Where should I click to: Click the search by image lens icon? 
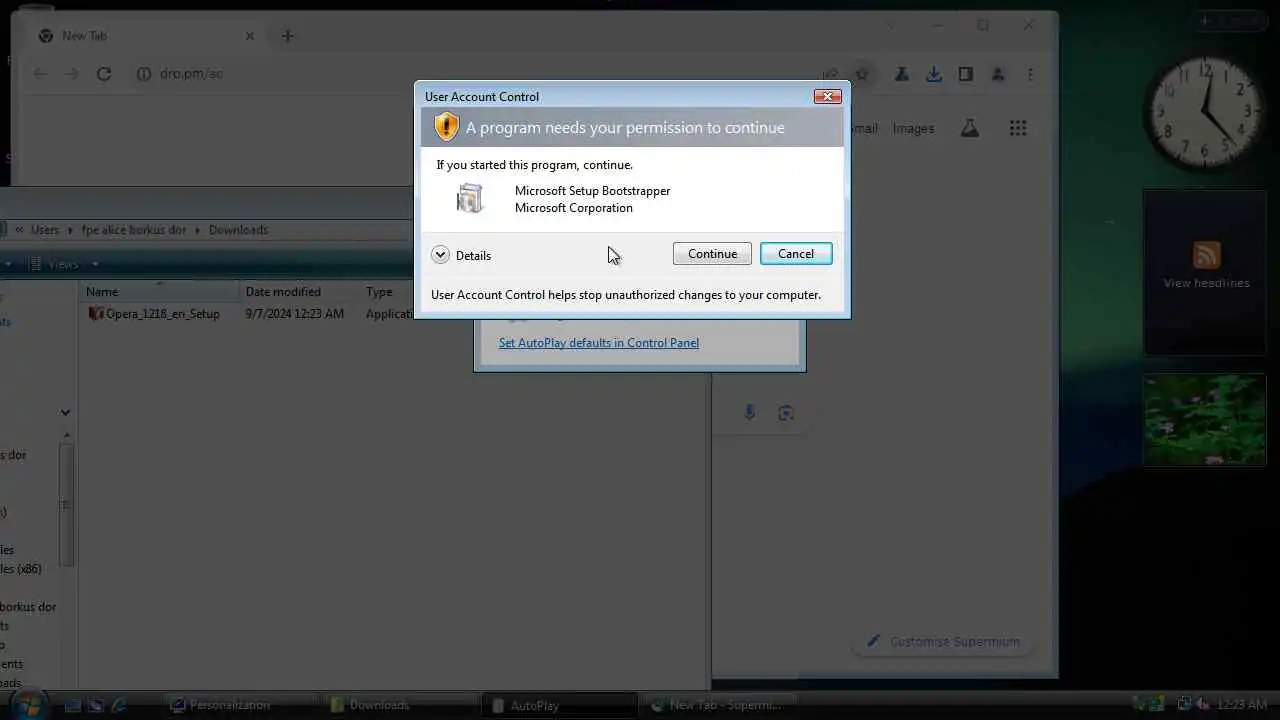click(786, 413)
